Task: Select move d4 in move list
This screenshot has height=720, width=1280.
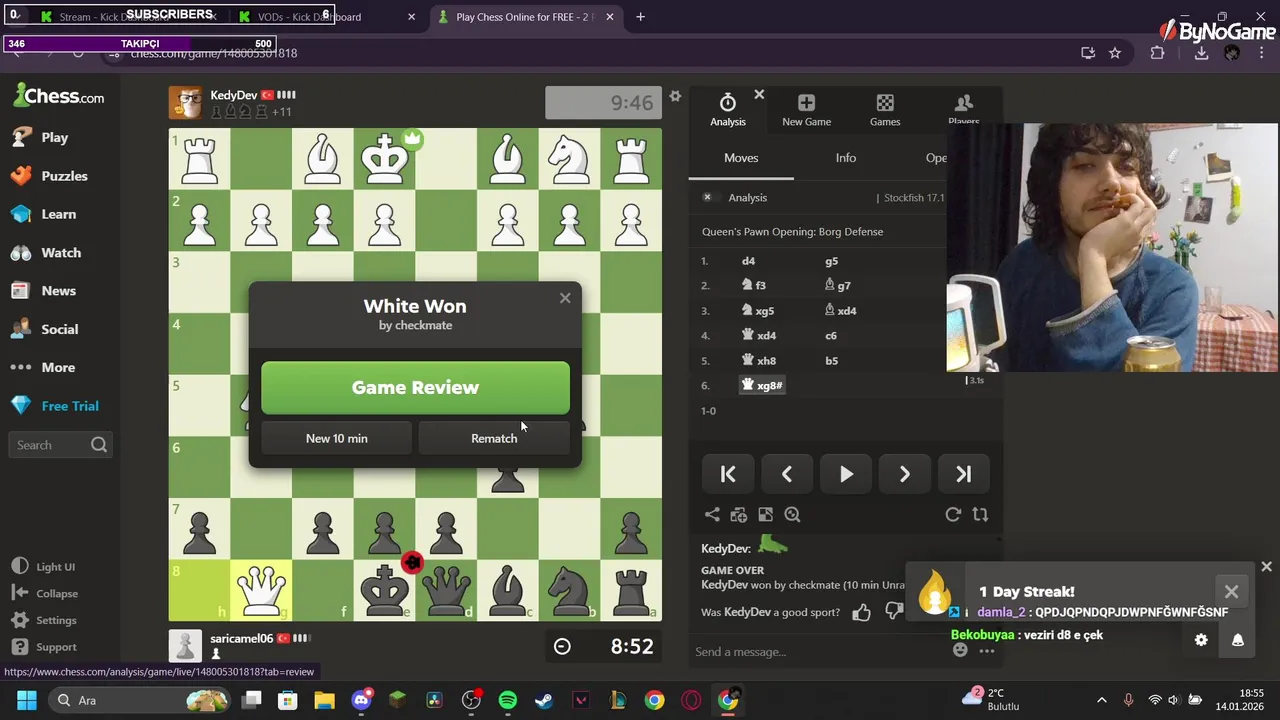Action: pos(748,261)
